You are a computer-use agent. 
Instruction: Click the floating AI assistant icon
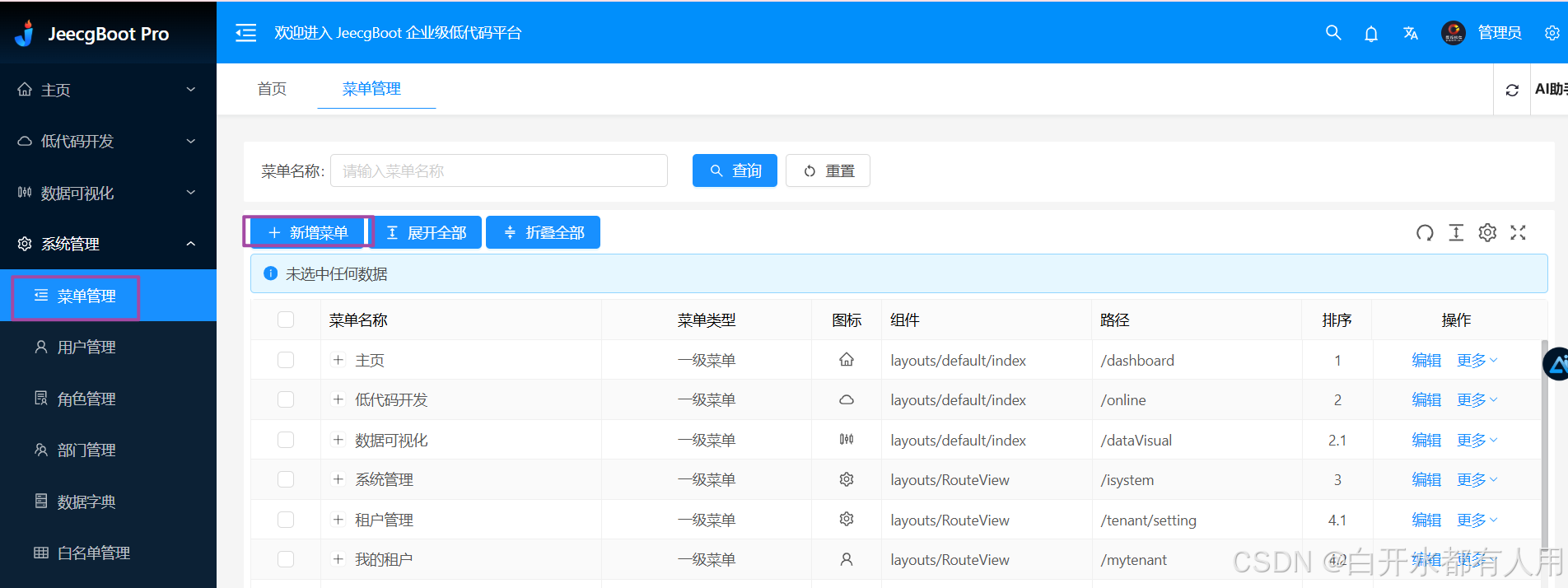[x=1556, y=364]
